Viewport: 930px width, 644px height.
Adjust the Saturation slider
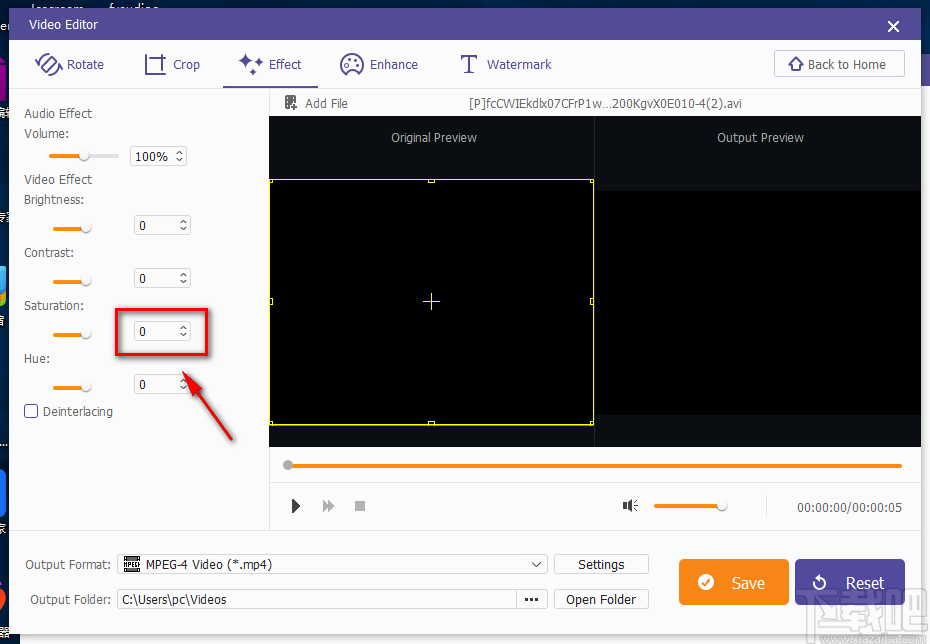[72, 334]
